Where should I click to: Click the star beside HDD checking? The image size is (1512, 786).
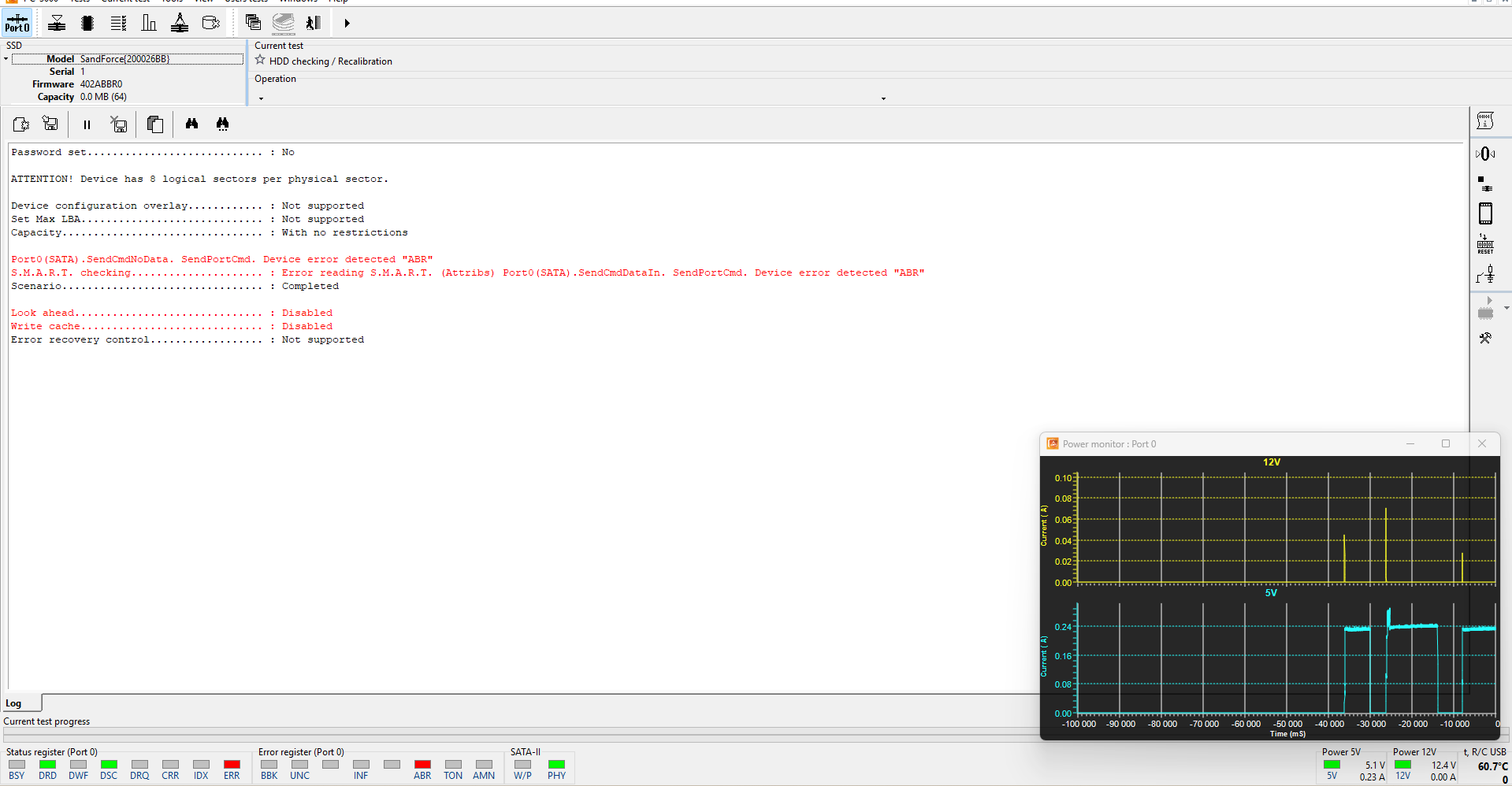[x=260, y=60]
